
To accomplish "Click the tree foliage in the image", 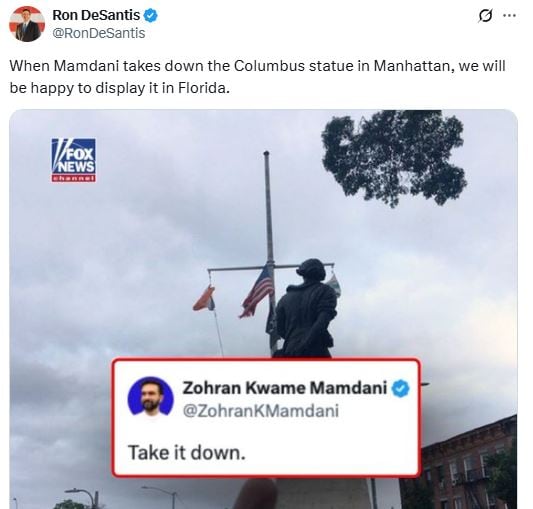I will (x=394, y=156).
